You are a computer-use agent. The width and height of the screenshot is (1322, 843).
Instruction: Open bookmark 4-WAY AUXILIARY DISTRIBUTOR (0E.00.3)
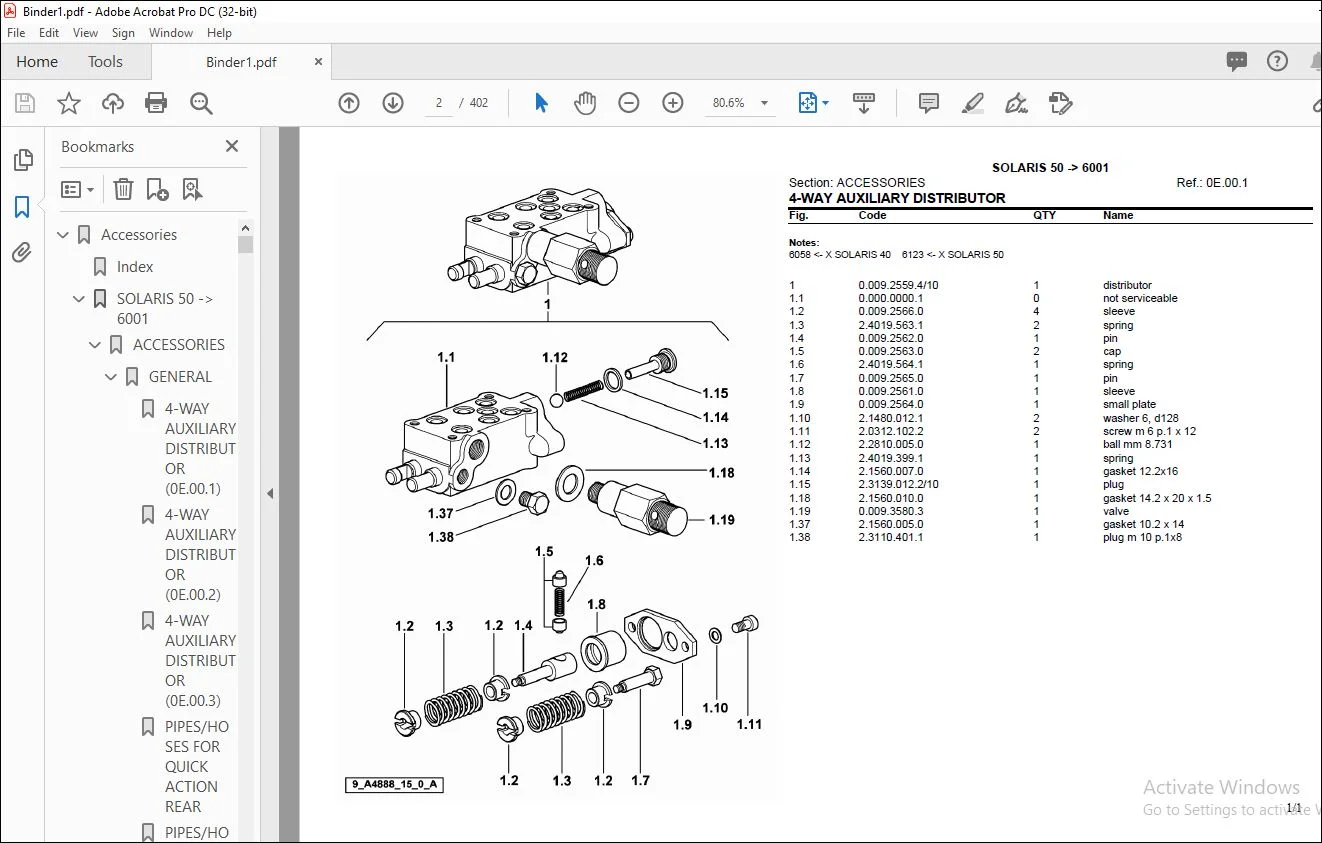click(200, 661)
